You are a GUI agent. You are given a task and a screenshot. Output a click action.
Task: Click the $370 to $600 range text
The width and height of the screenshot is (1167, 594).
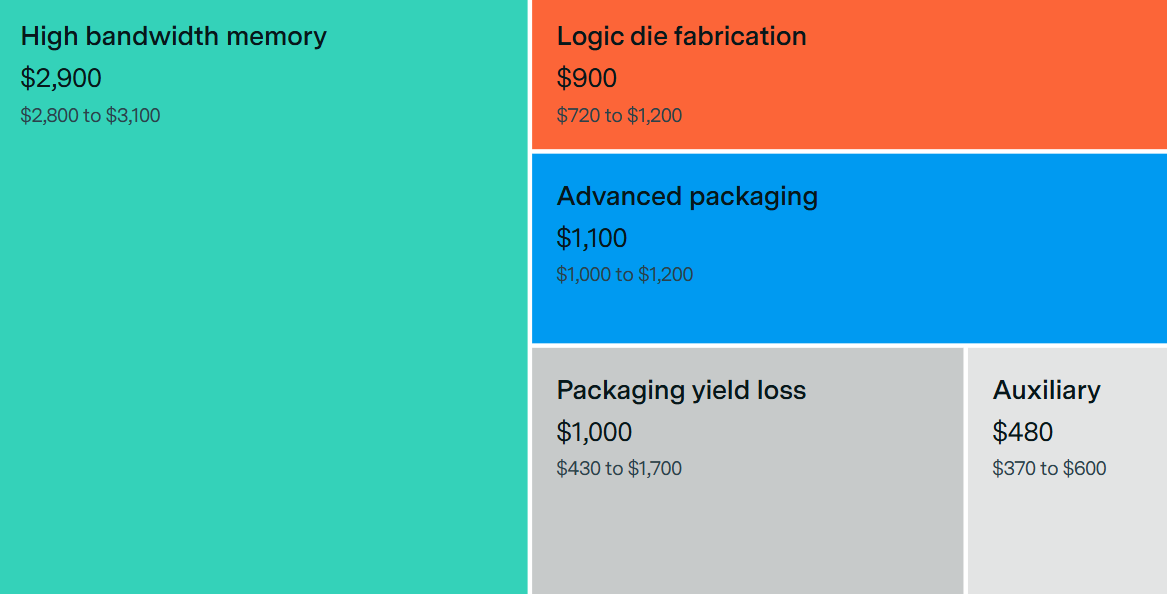(x=1049, y=468)
